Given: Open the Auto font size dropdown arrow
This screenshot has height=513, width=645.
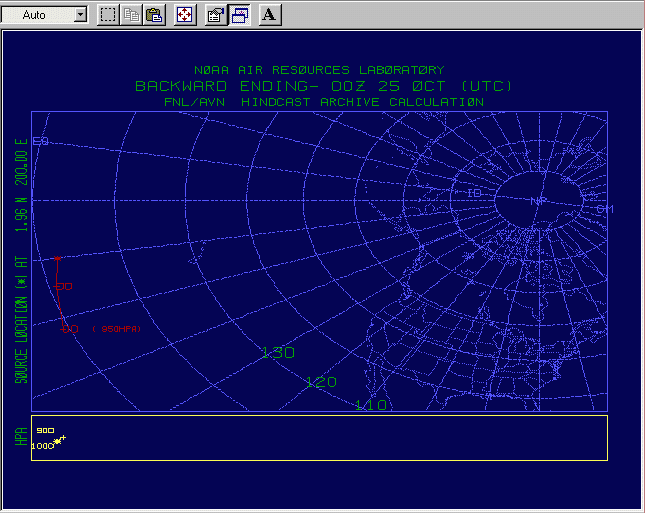Looking at the screenshot, I should point(80,15).
